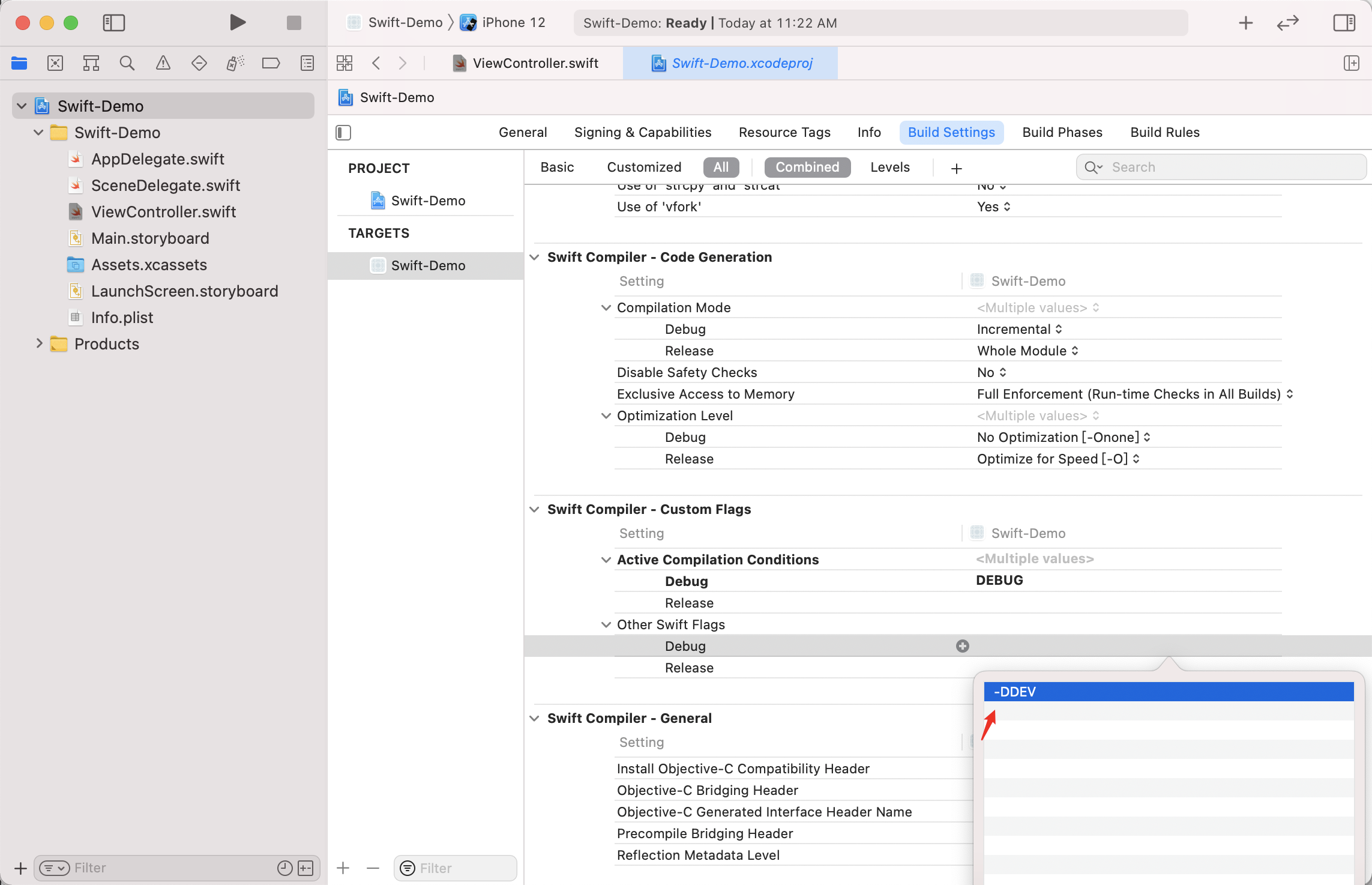Open the Issue navigator warning icon
The width and height of the screenshot is (1372, 885).
(163, 63)
